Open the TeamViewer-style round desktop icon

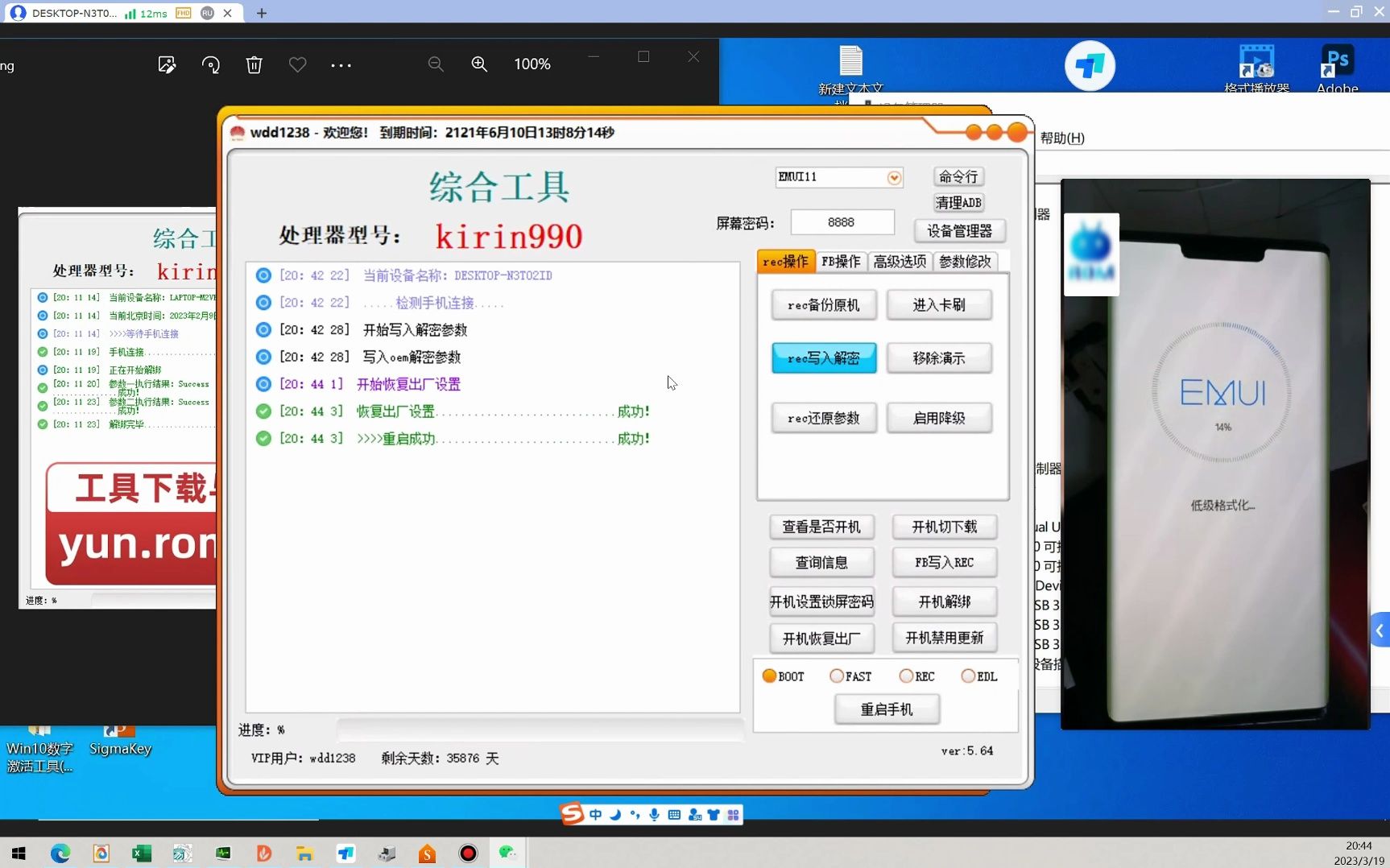tap(1090, 66)
